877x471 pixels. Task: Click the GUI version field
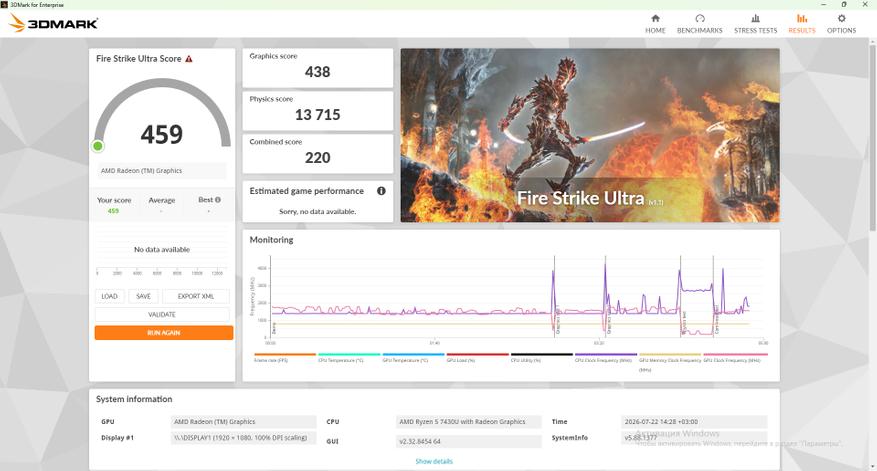[469, 441]
